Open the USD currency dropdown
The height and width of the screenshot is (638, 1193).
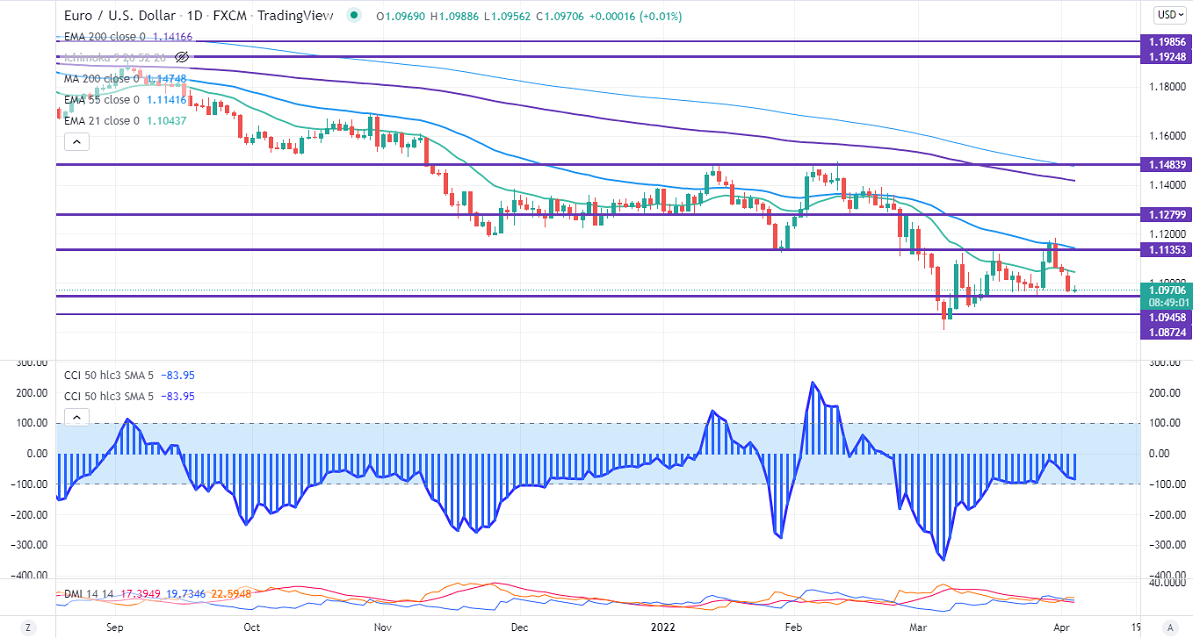pyautogui.click(x=1169, y=14)
